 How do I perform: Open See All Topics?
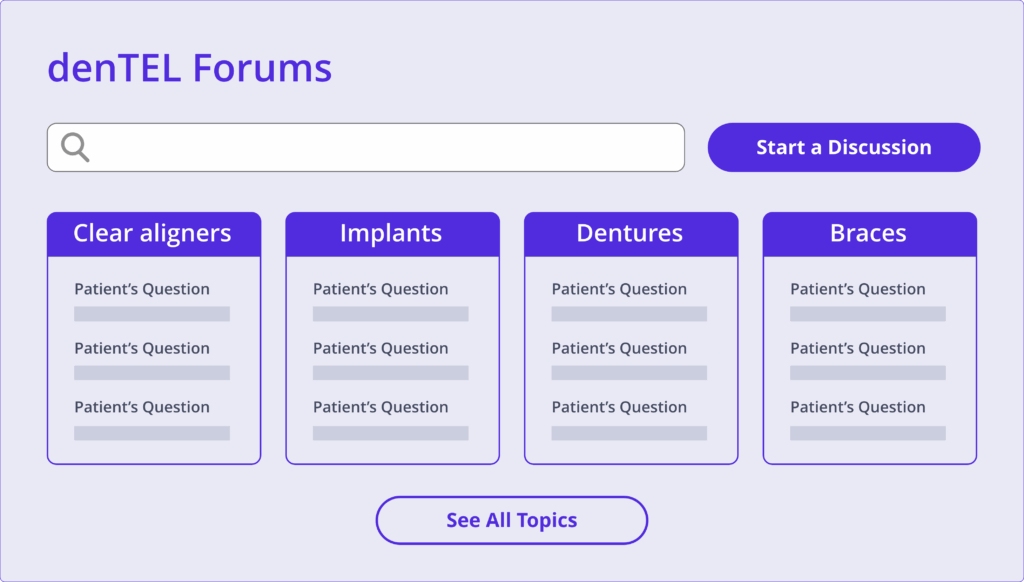click(511, 520)
